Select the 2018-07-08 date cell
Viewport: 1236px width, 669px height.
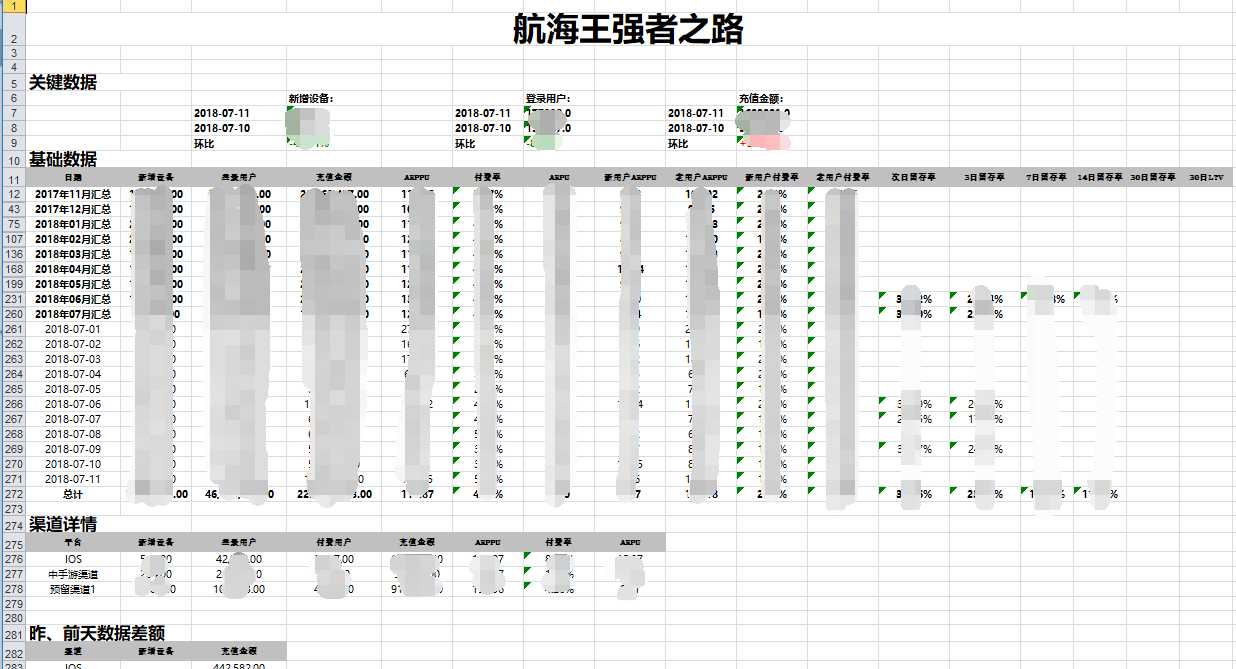pos(73,434)
